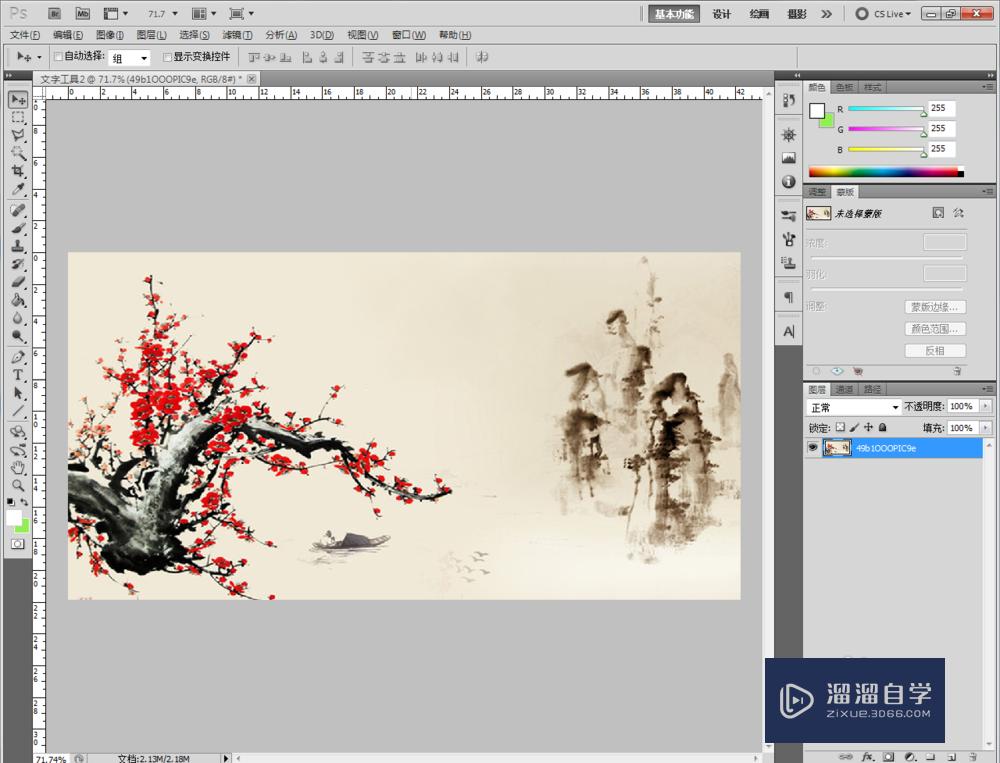1000x763 pixels.
Task: Enable the 显示变换控件 checkbox
Action: coord(167,57)
